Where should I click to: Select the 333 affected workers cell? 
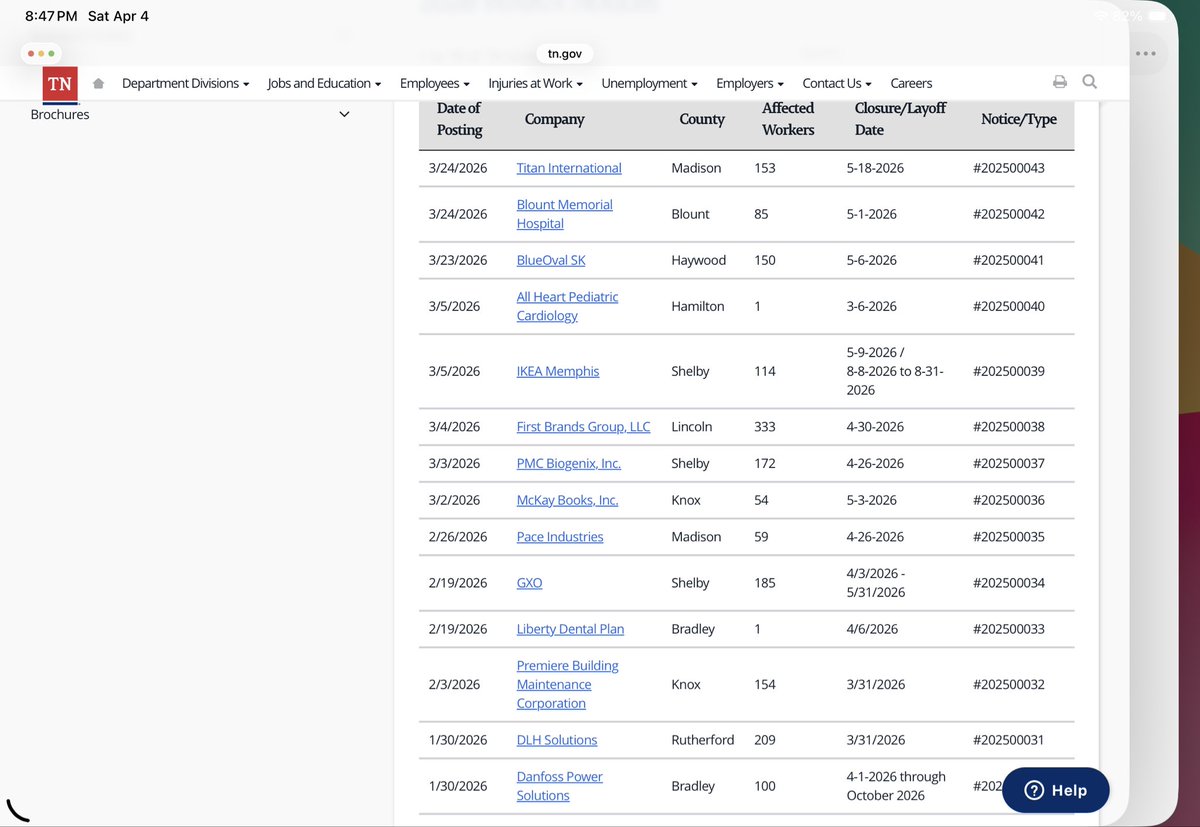765,426
